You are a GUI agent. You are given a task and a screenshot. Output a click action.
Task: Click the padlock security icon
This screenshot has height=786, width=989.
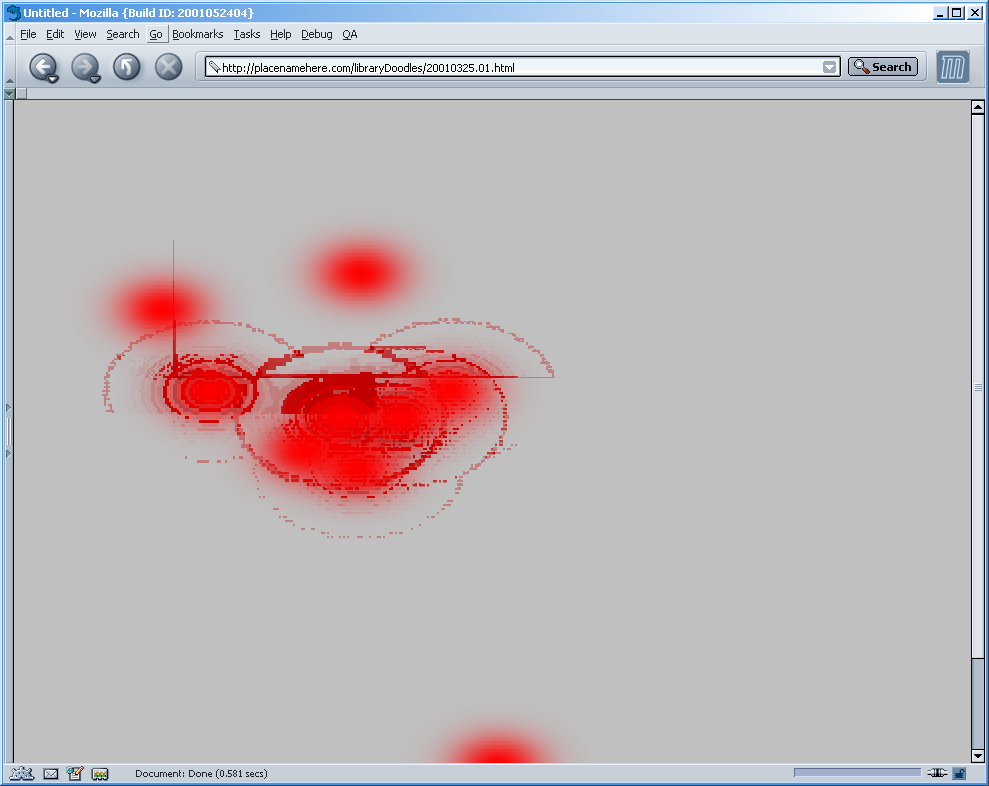[x=959, y=773]
